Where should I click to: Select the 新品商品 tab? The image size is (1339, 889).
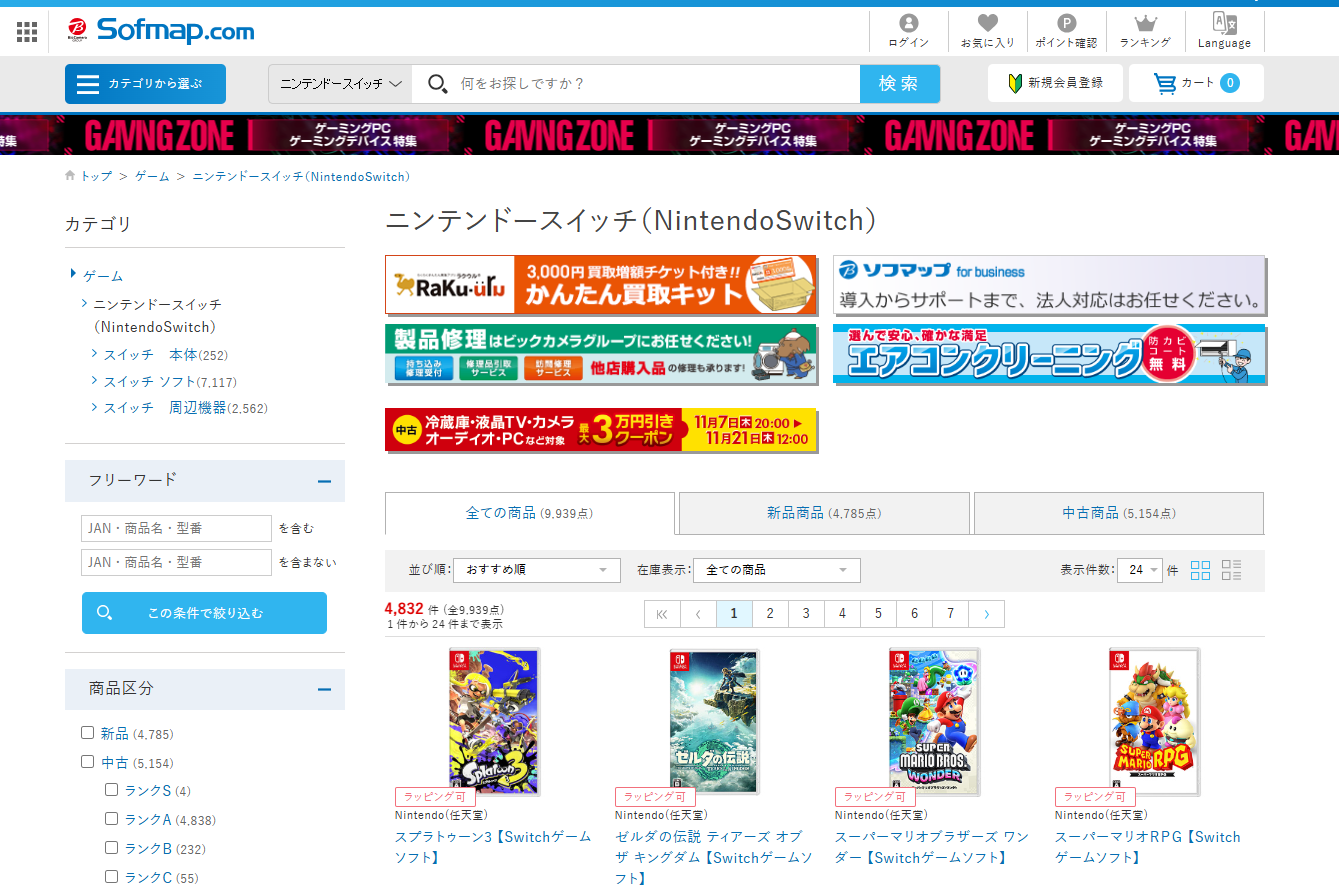pos(824,513)
